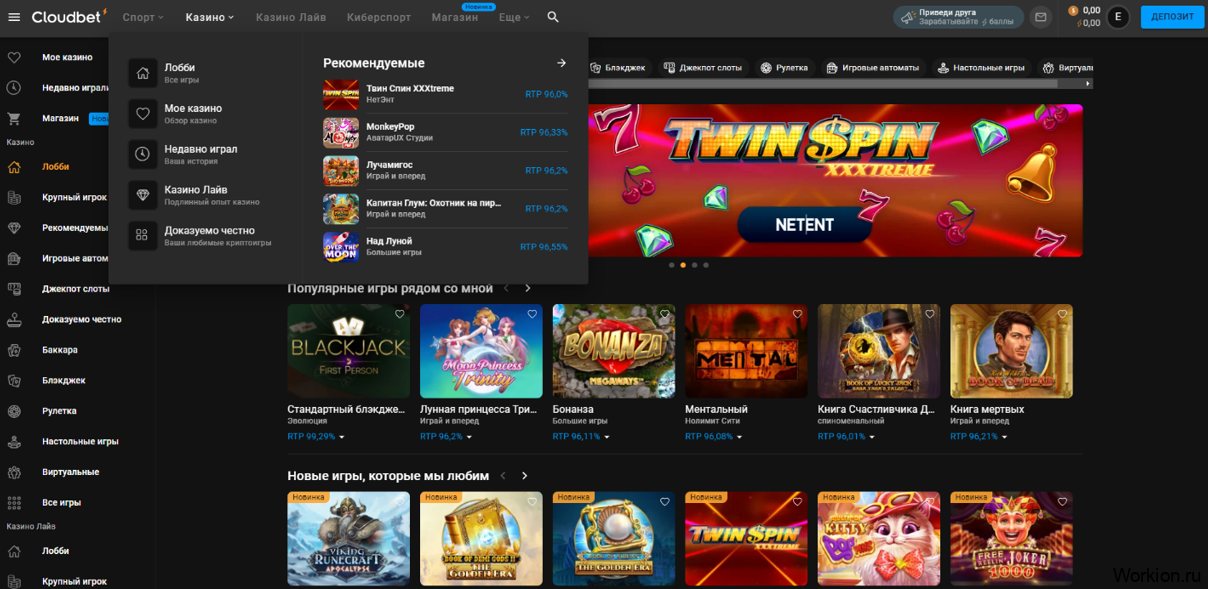The height and width of the screenshot is (589, 1208).
Task: Open Казино Лайв in top navigation
Action: pos(291,17)
